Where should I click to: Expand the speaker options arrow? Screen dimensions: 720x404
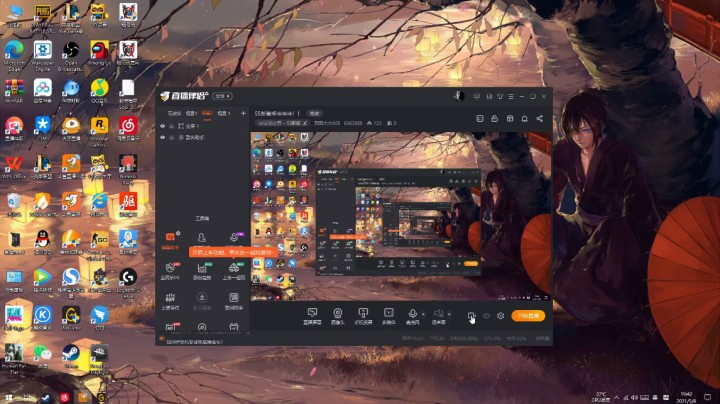click(x=449, y=314)
